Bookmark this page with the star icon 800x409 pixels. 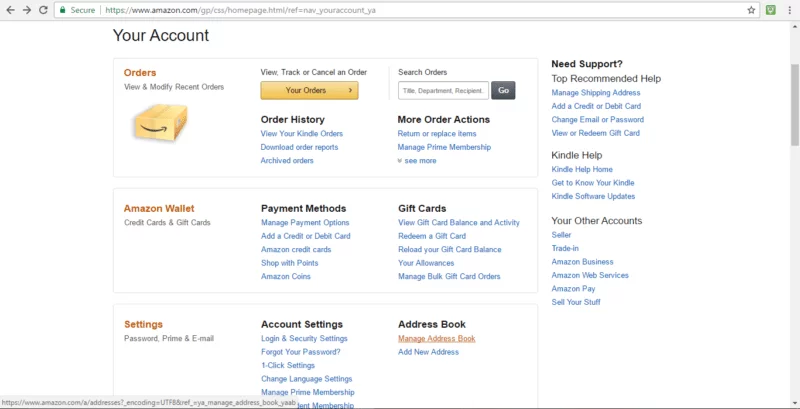pyautogui.click(x=751, y=10)
